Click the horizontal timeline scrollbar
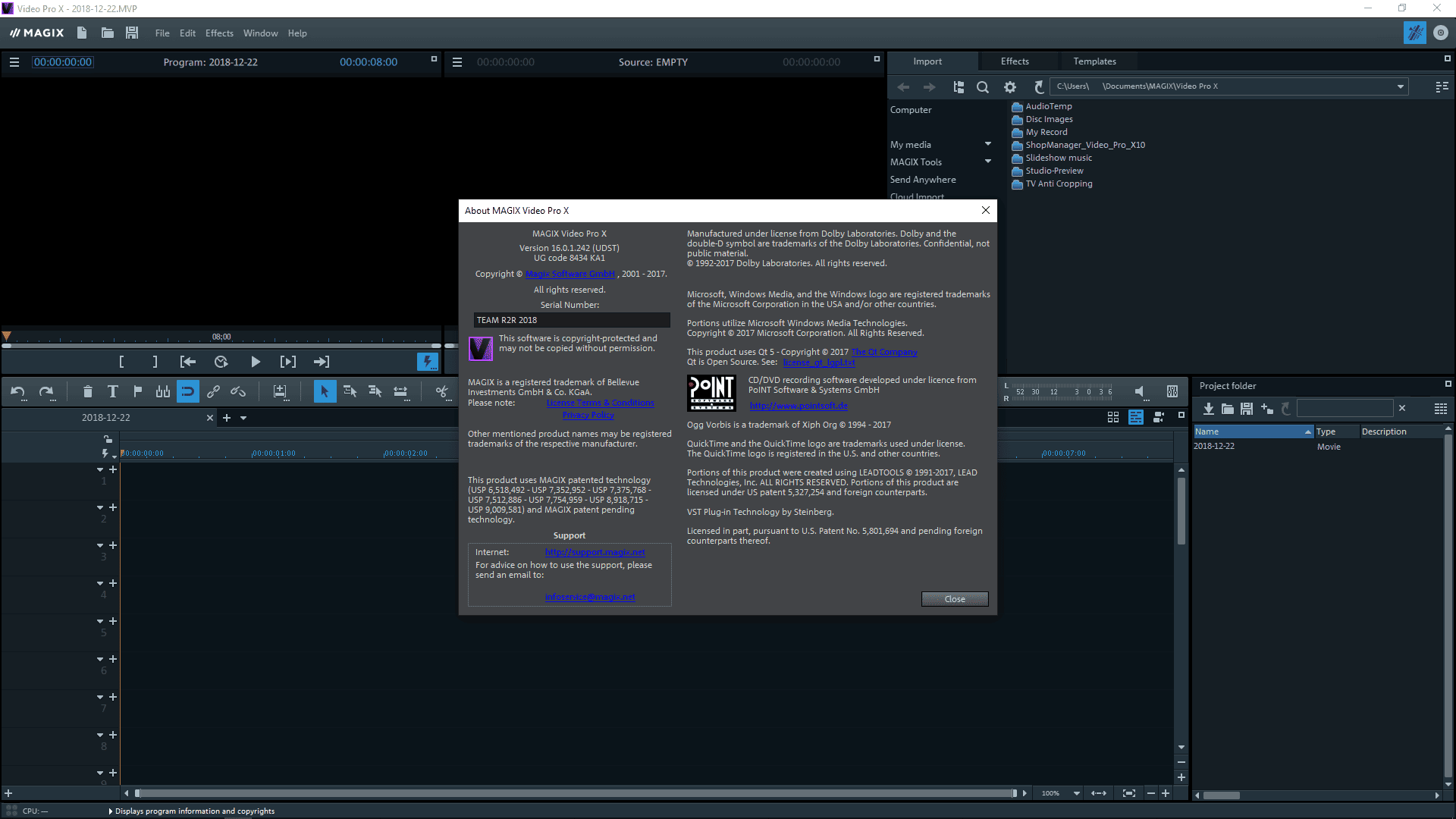 point(576,793)
